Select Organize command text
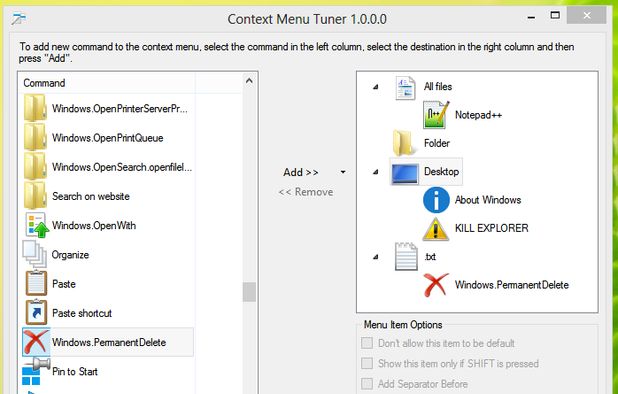618x394 pixels. pos(71,255)
